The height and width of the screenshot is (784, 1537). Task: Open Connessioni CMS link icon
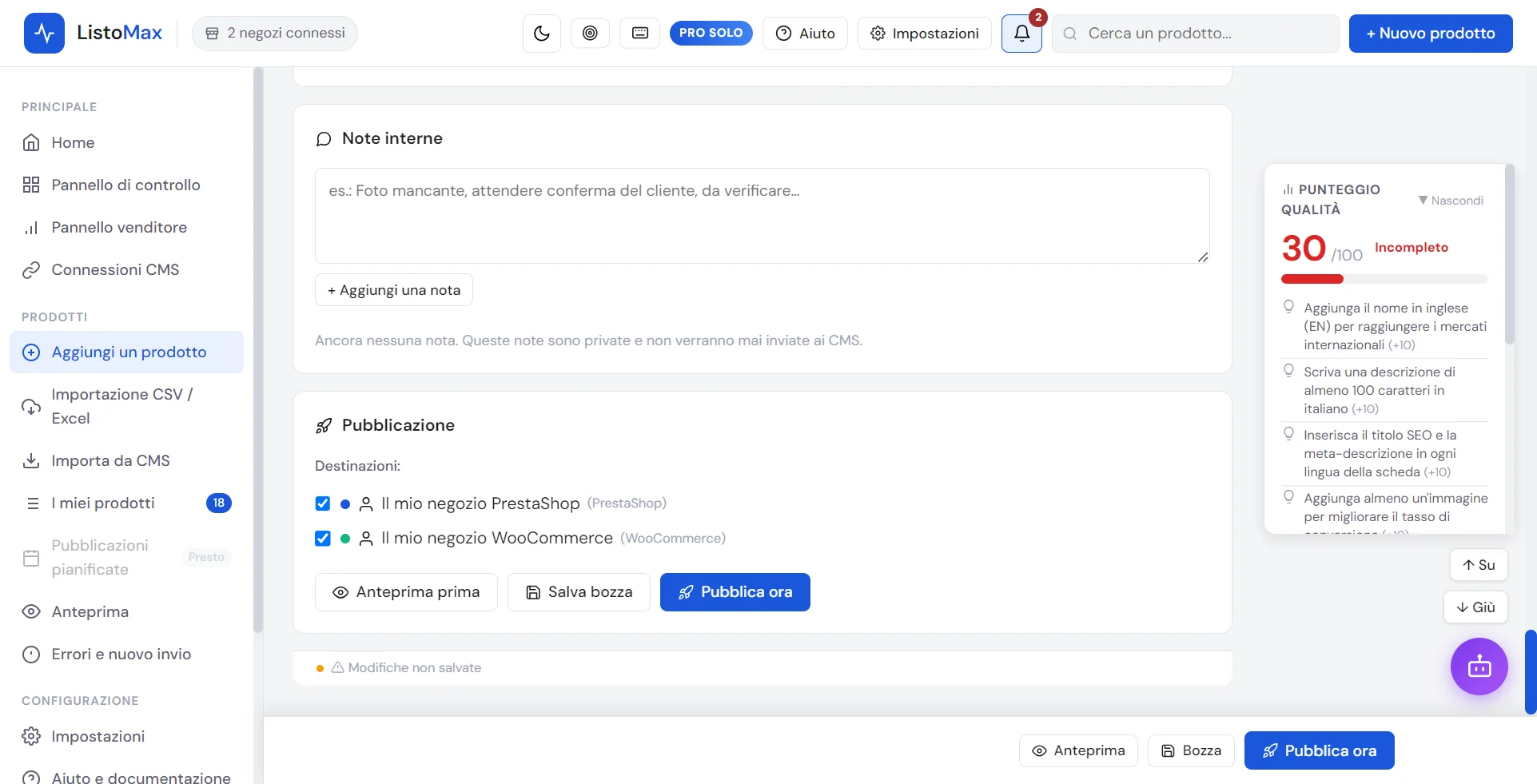pos(31,270)
